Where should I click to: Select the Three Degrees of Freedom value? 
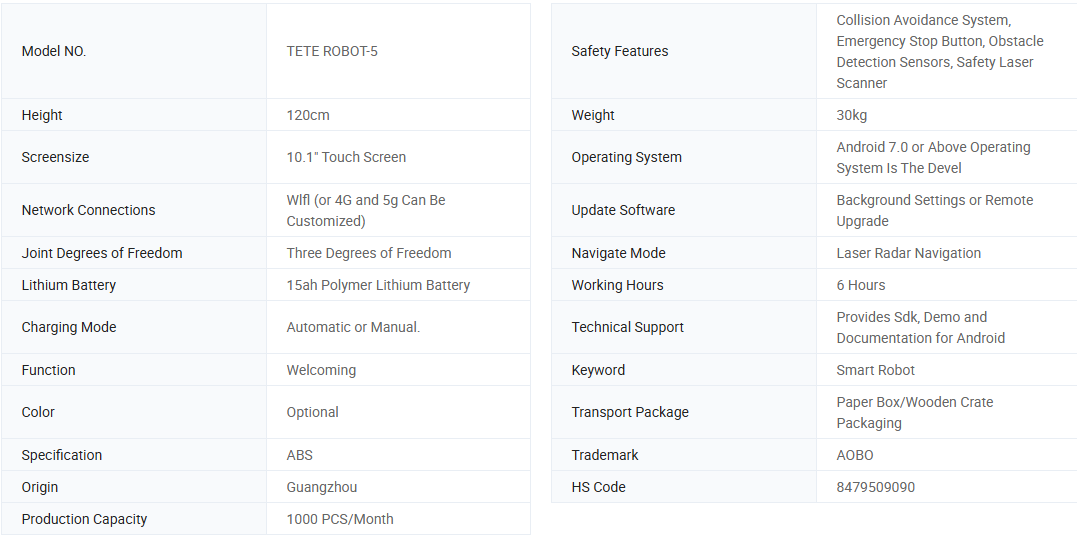(369, 253)
